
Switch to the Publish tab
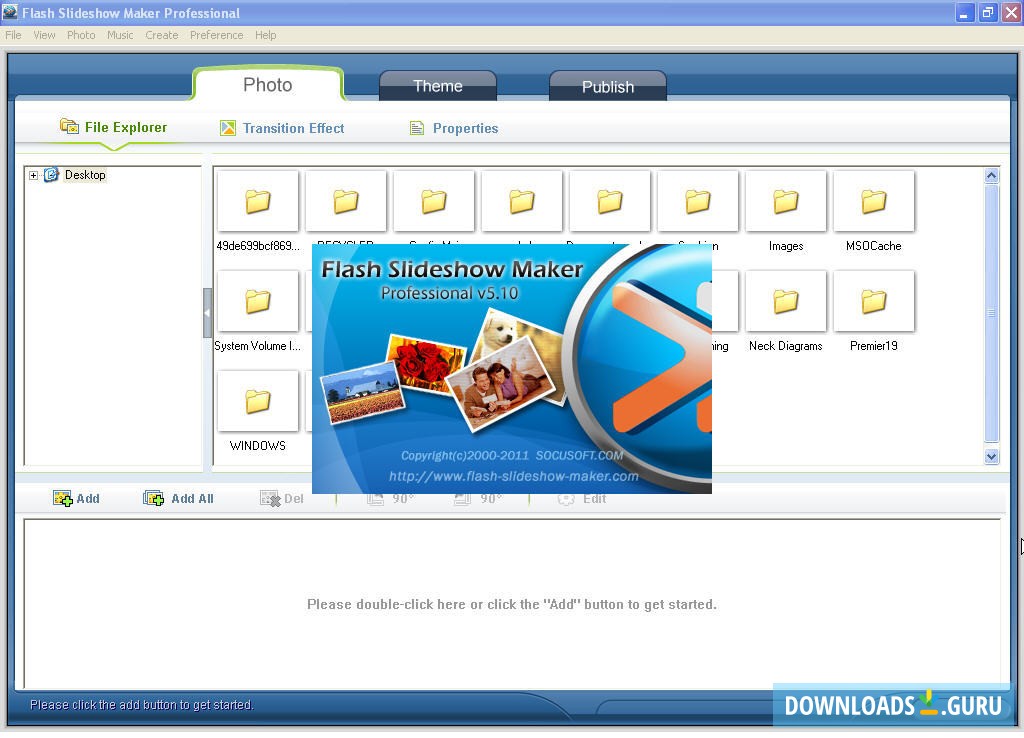tap(608, 86)
